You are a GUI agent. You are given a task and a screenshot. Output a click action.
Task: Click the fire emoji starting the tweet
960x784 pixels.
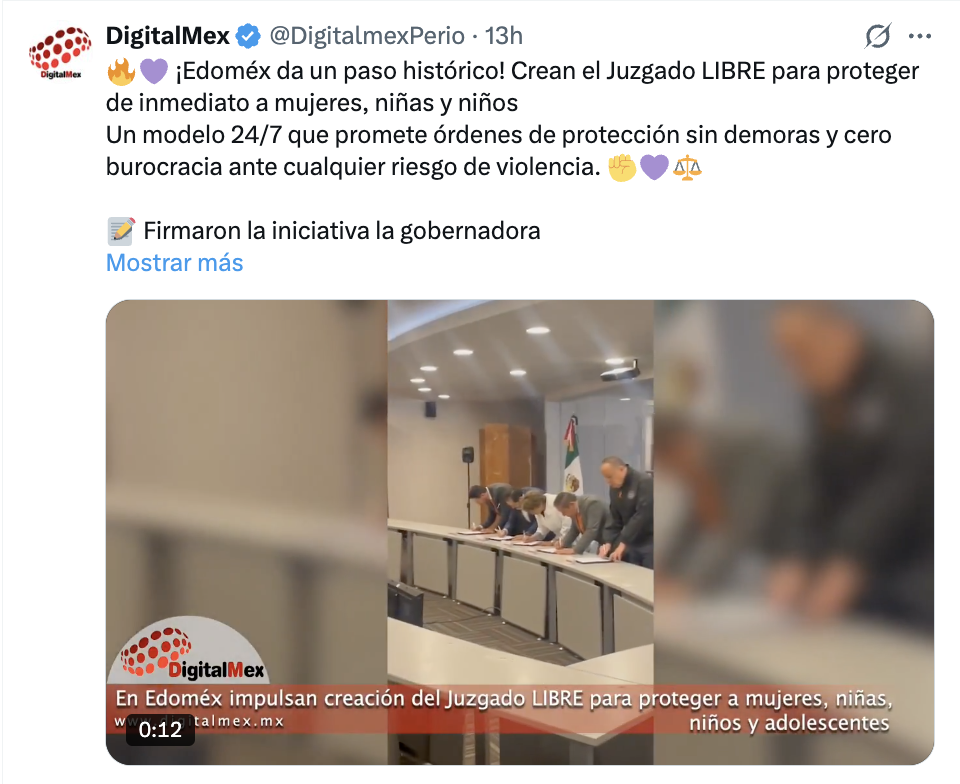(x=121, y=72)
